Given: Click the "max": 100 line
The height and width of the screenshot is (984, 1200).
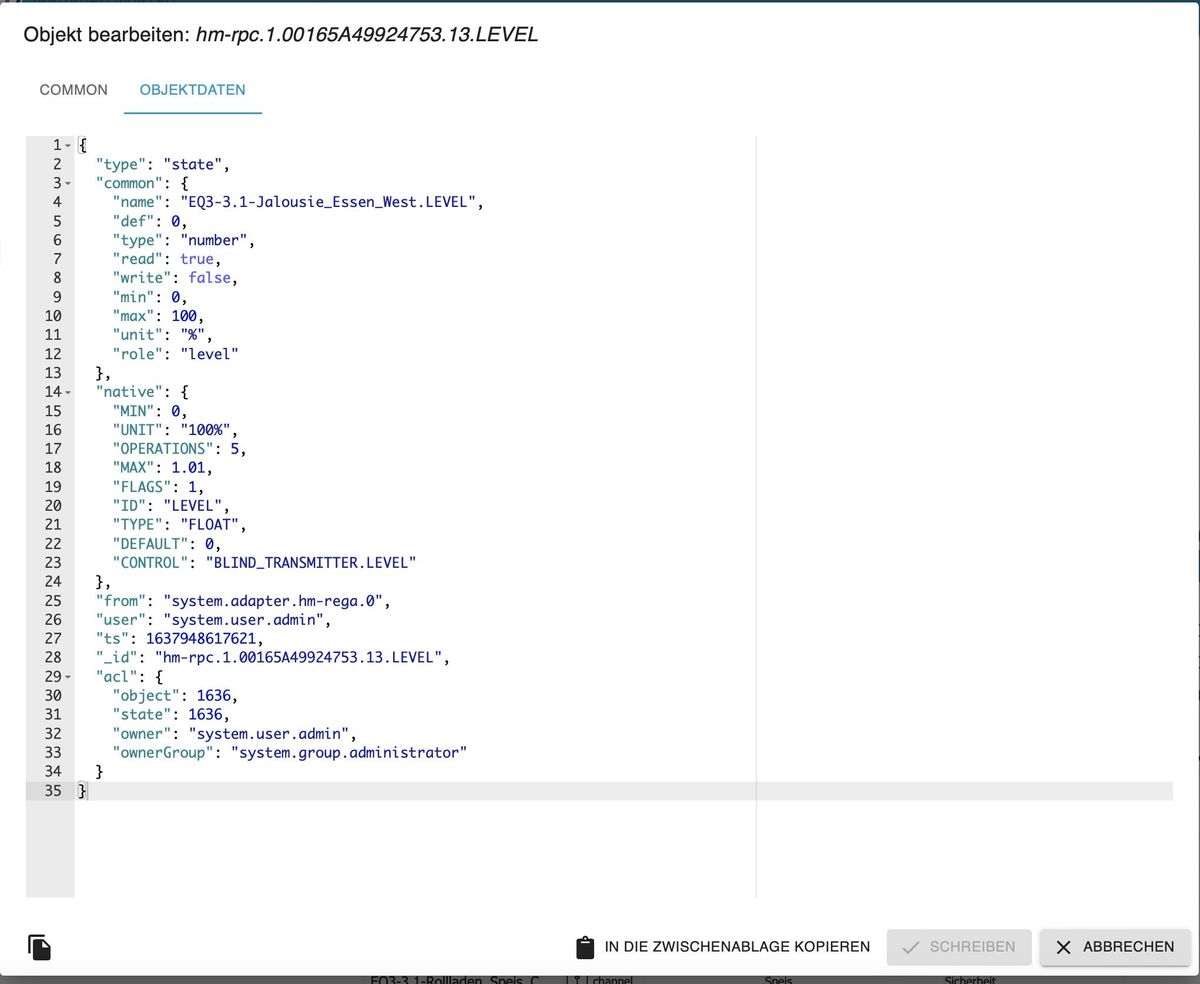Looking at the screenshot, I should point(158,316).
